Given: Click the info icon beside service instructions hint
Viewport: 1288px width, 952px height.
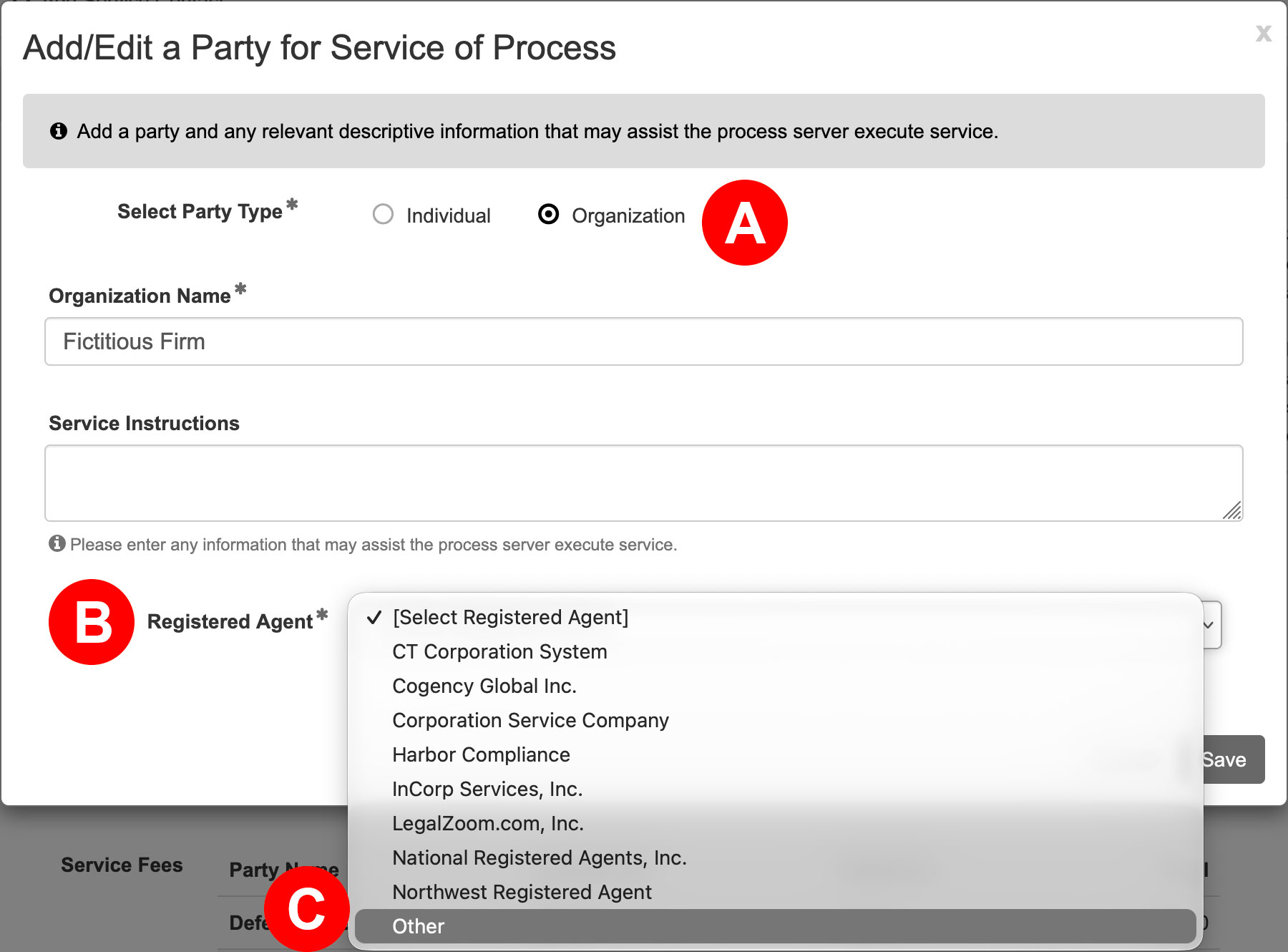Looking at the screenshot, I should pos(57,543).
